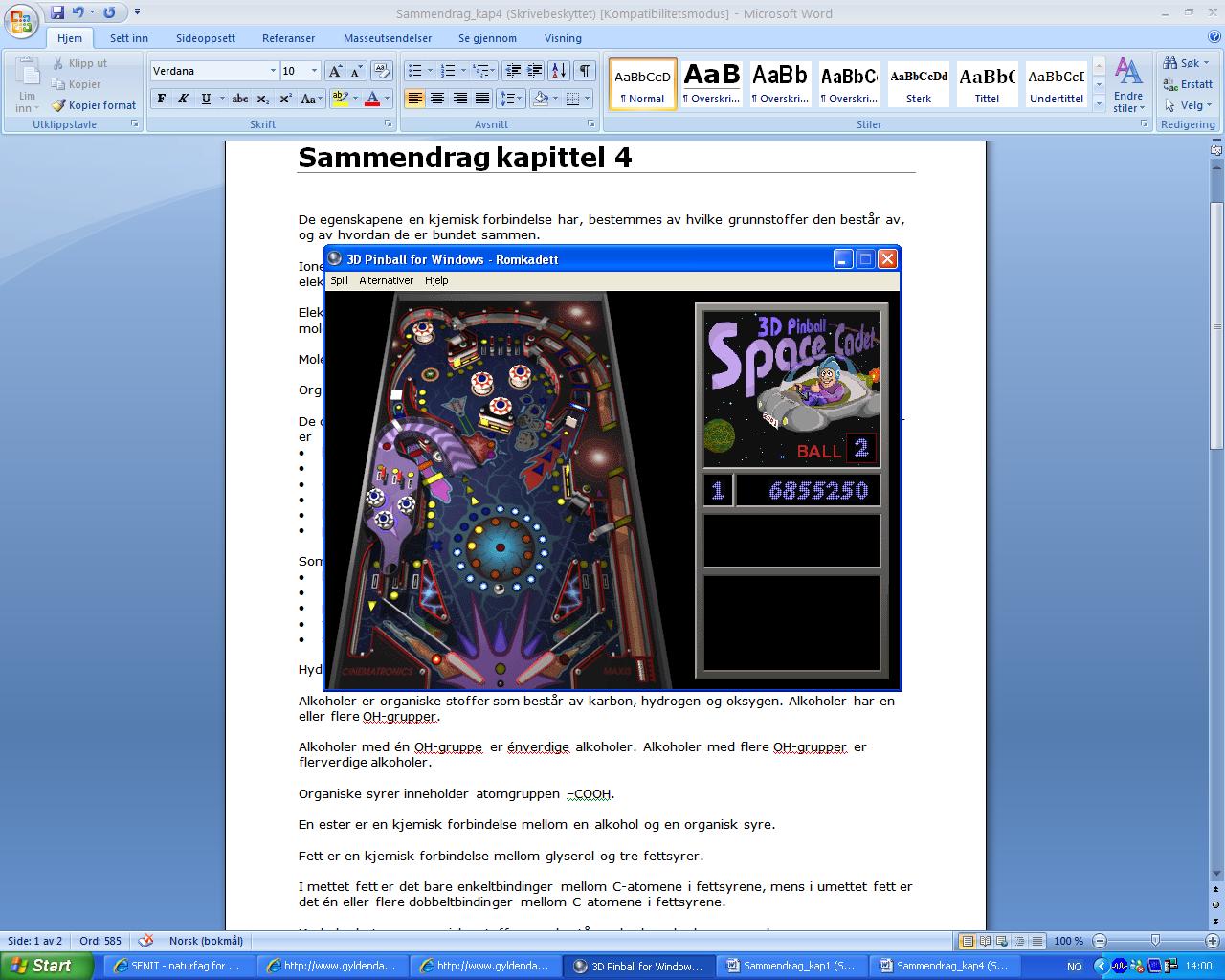Click Endre stiler button
1225x980 pixels.
pyautogui.click(x=1128, y=85)
